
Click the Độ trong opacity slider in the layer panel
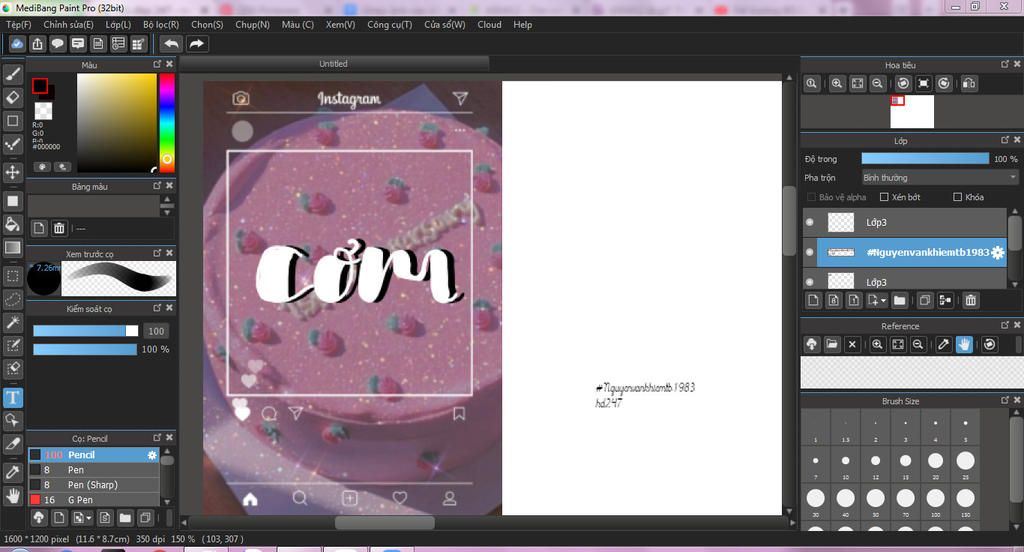tap(925, 159)
